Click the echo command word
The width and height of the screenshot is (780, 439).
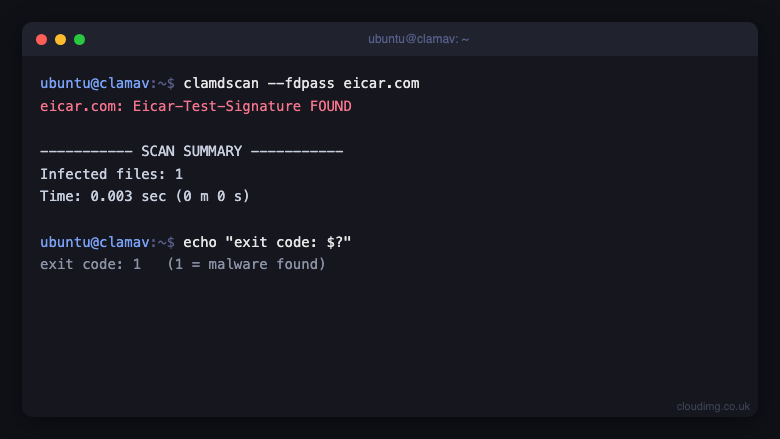pos(200,242)
